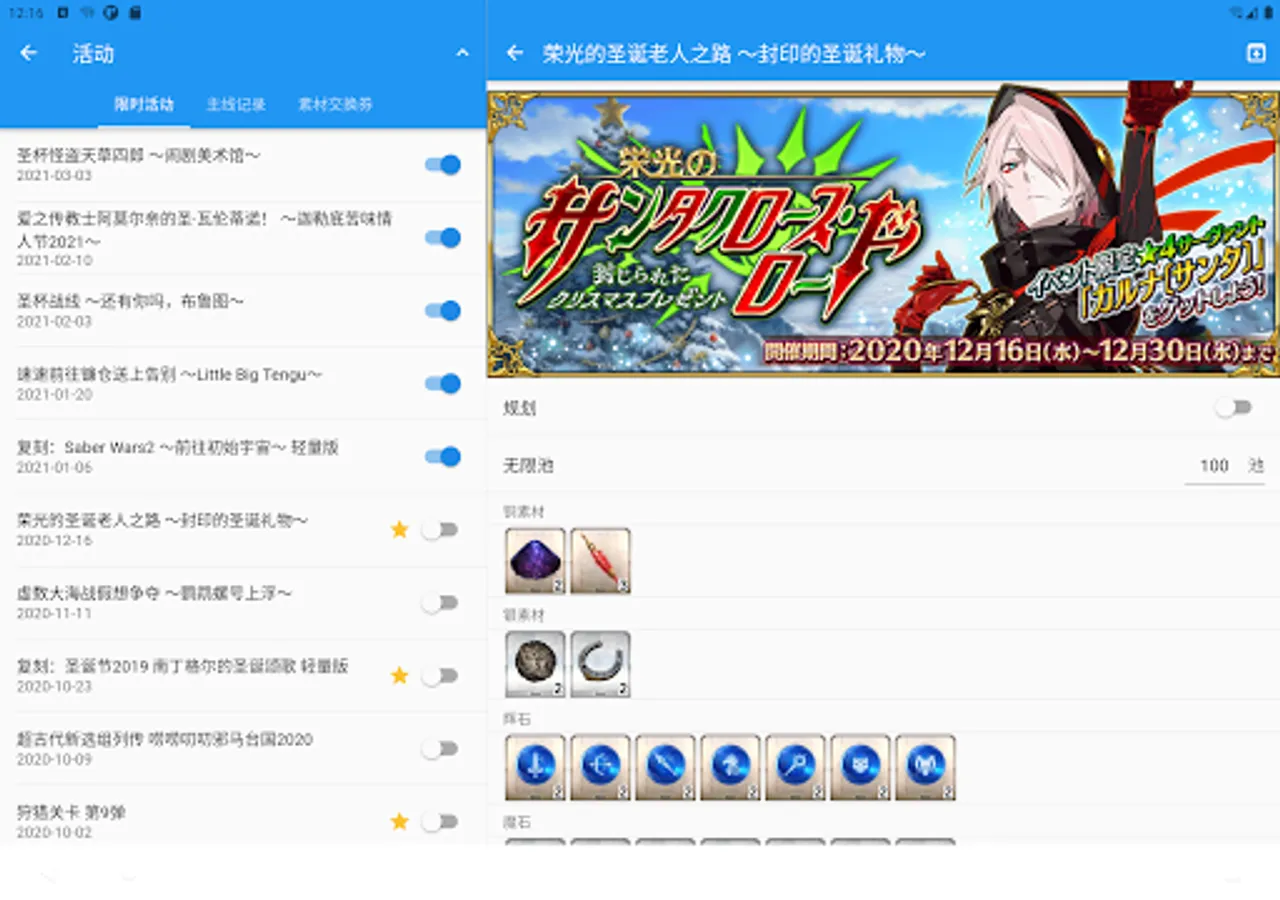The image size is (1280, 900).
Task: Select 荣光的圣诞老人之路 in the event list
Action: [x=243, y=530]
